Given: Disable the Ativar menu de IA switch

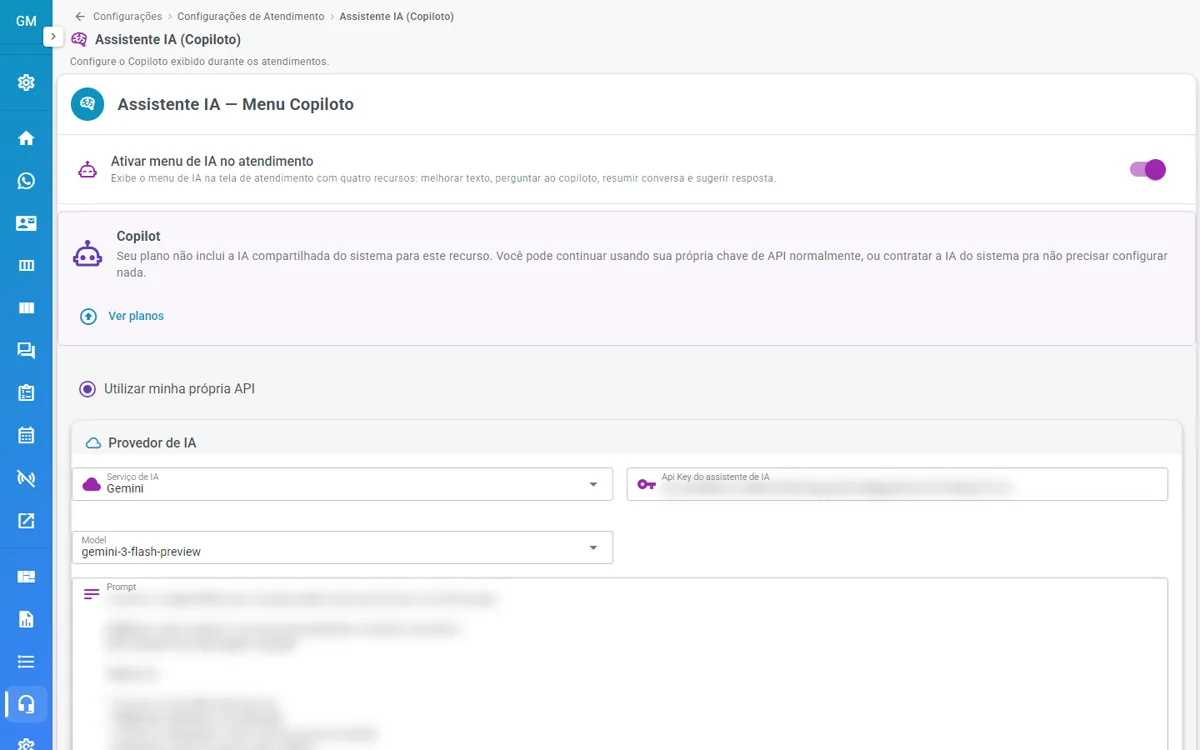Looking at the screenshot, I should [x=1148, y=169].
